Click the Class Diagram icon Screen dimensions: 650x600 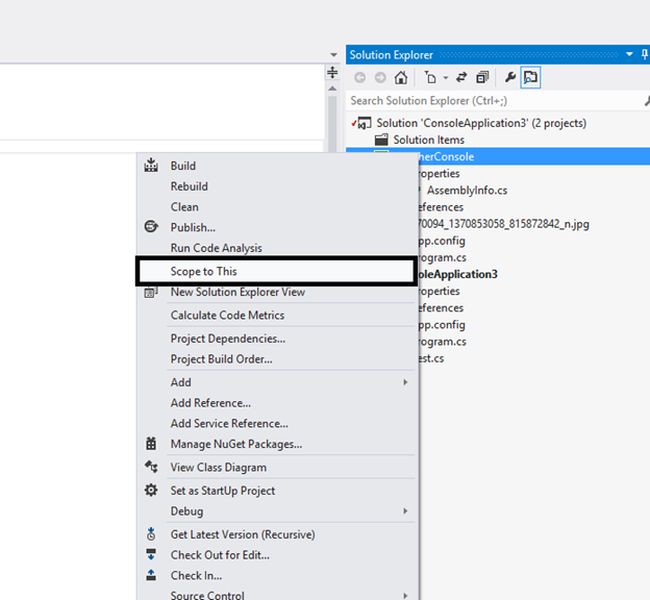151,467
